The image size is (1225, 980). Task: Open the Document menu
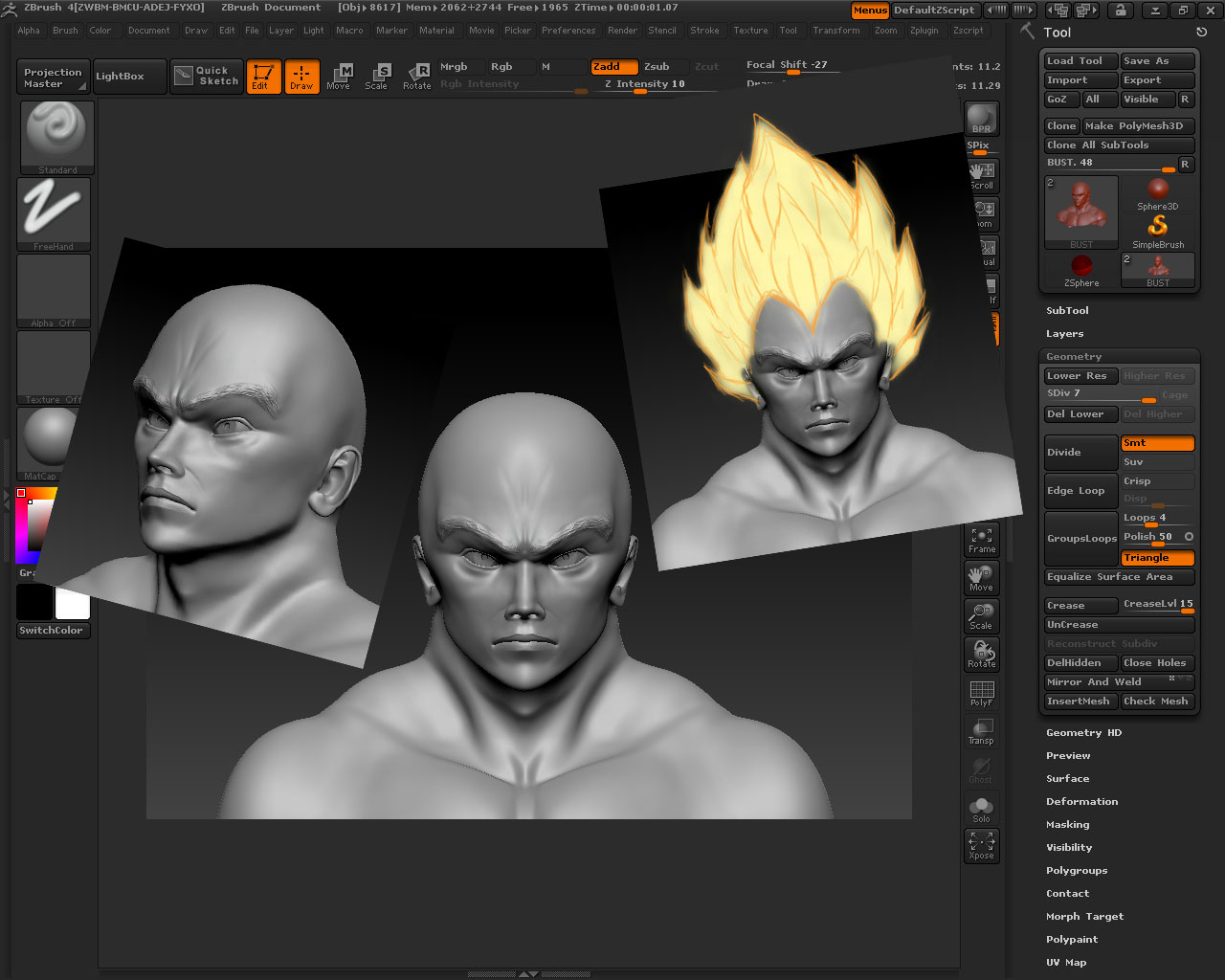click(x=148, y=31)
